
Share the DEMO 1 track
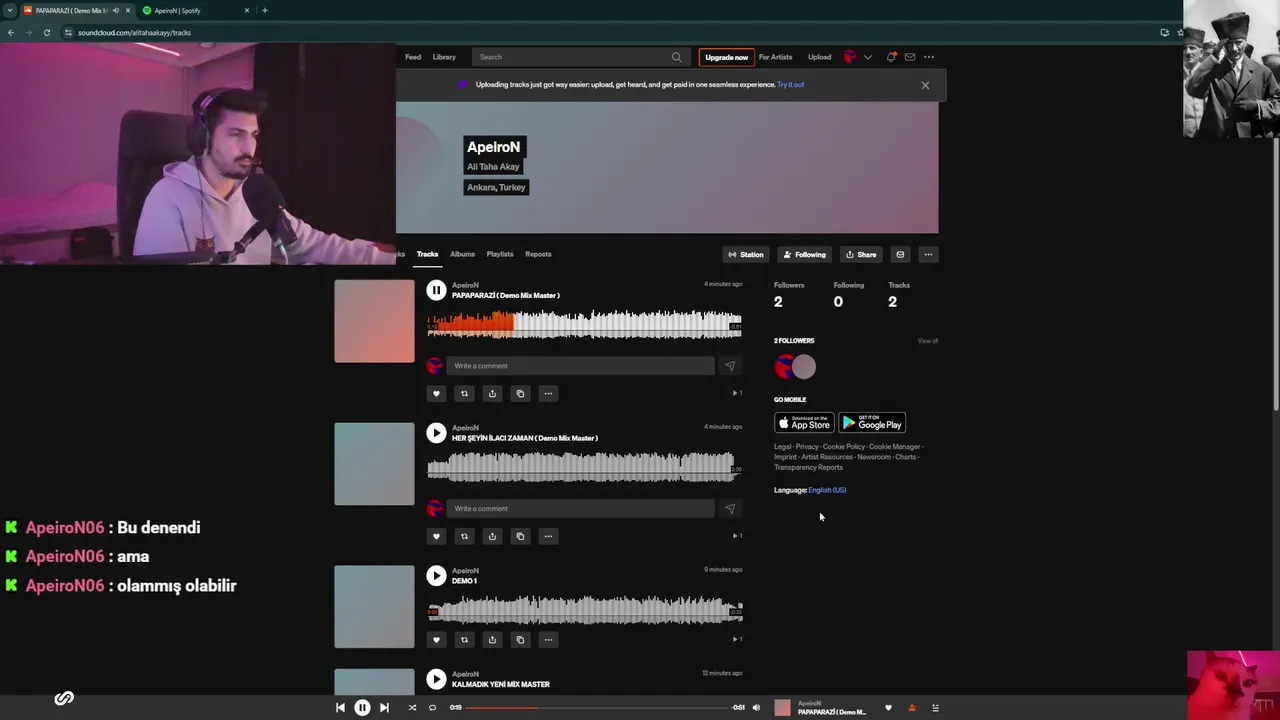pyautogui.click(x=492, y=639)
